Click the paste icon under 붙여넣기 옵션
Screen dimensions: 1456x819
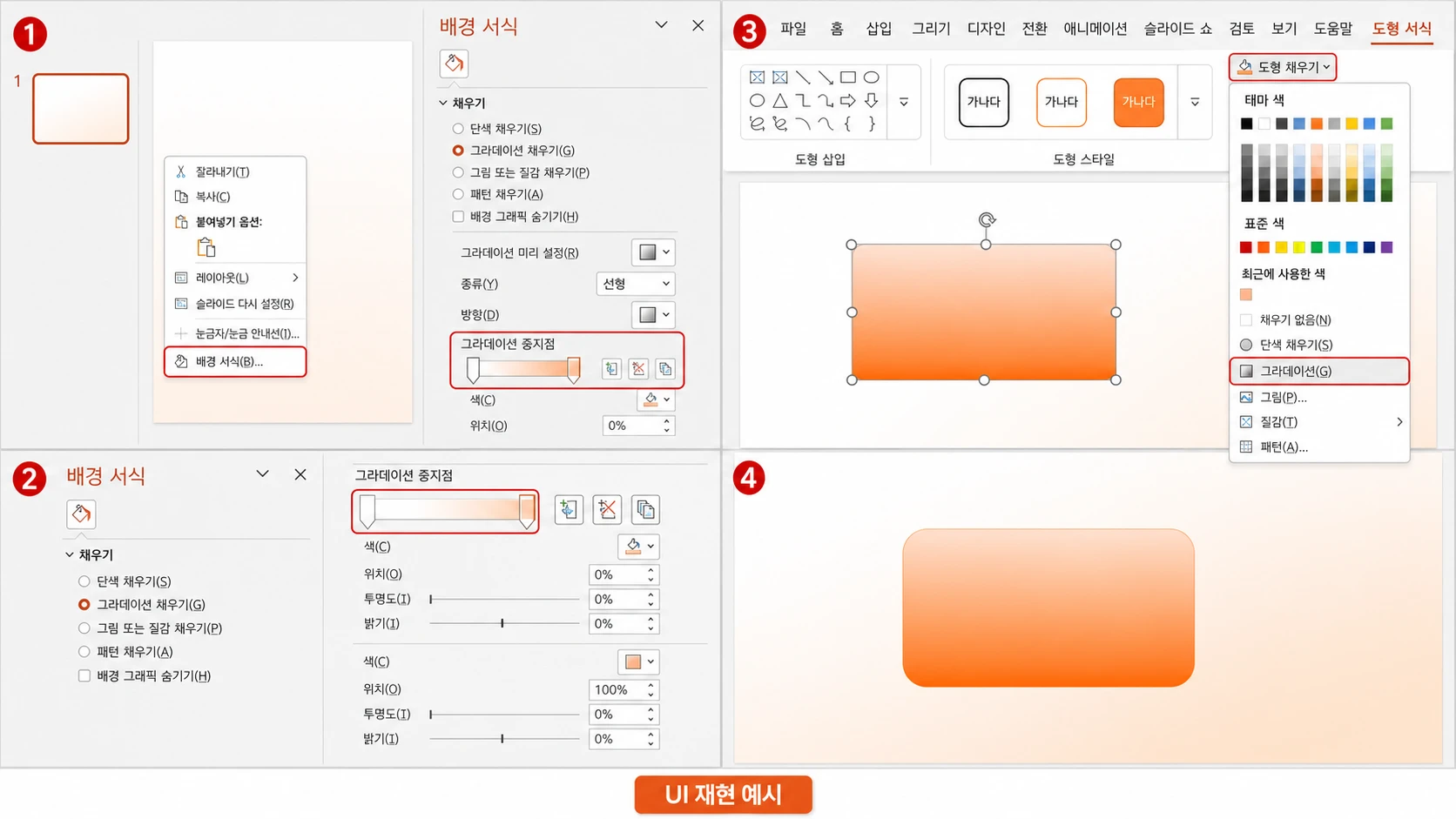click(x=206, y=247)
